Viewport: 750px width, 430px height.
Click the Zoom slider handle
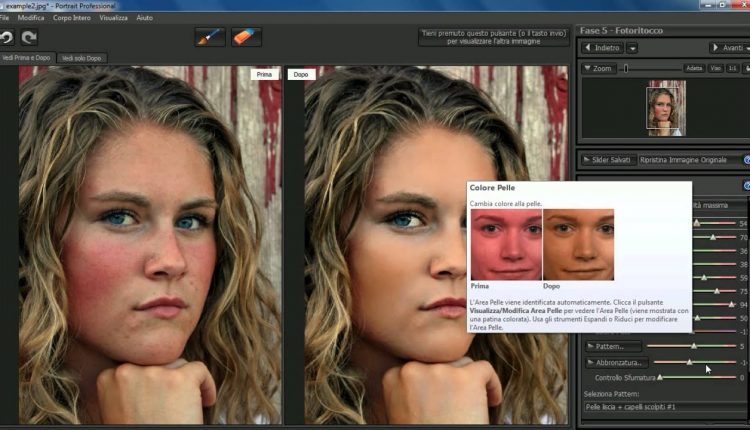pos(626,68)
